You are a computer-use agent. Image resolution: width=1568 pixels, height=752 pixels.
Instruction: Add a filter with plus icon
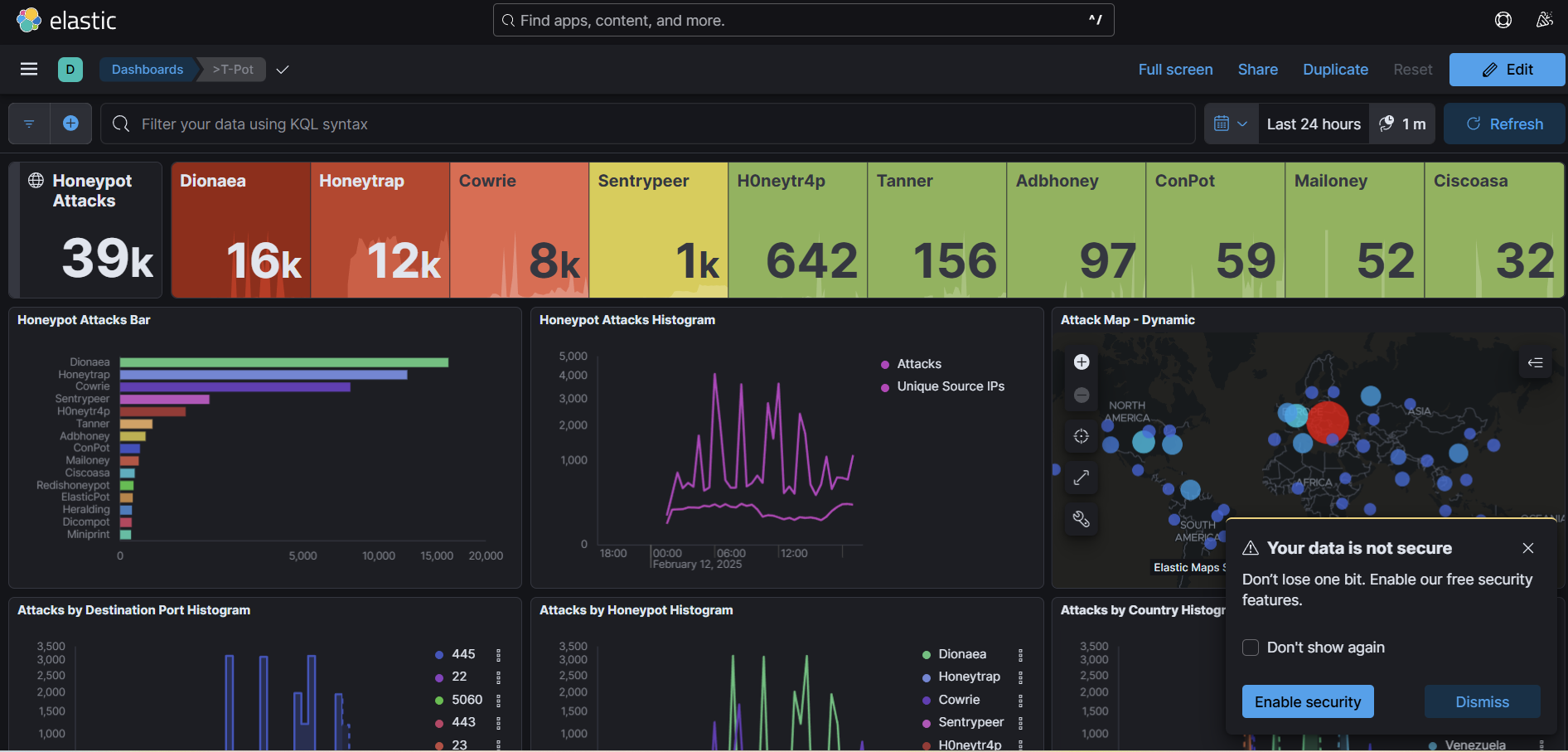(x=71, y=124)
